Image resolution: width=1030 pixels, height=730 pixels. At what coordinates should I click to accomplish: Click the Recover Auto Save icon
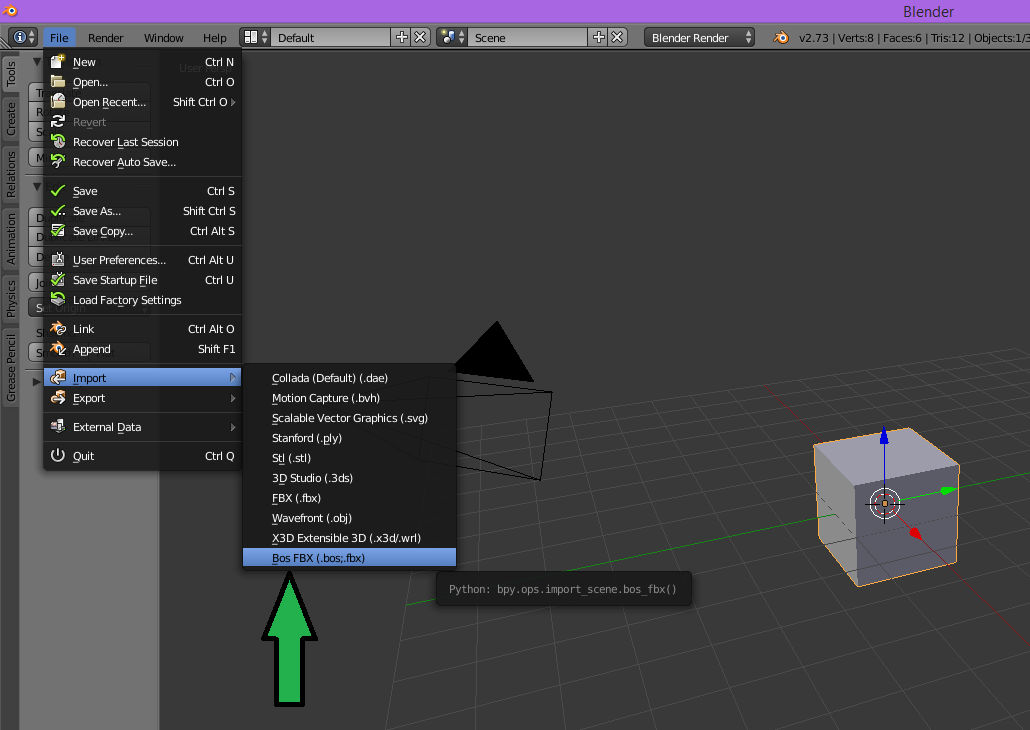click(x=58, y=161)
